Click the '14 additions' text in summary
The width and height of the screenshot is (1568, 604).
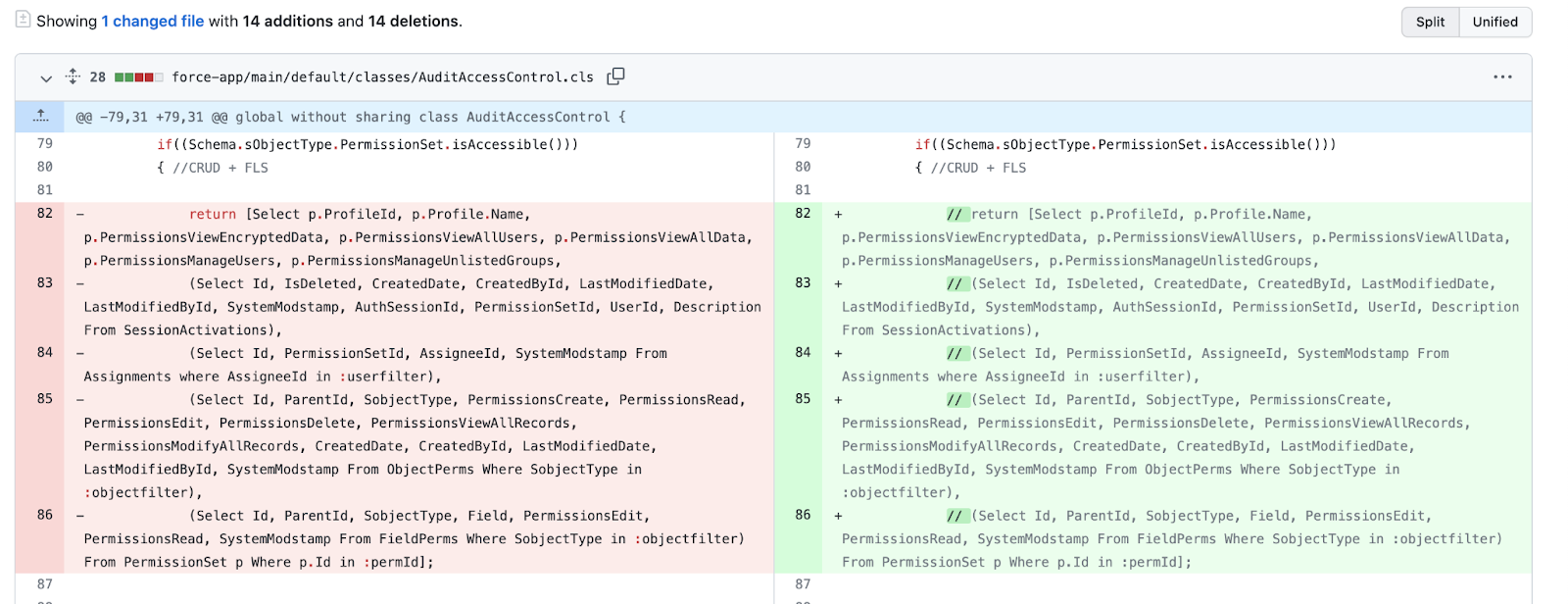pos(287,21)
